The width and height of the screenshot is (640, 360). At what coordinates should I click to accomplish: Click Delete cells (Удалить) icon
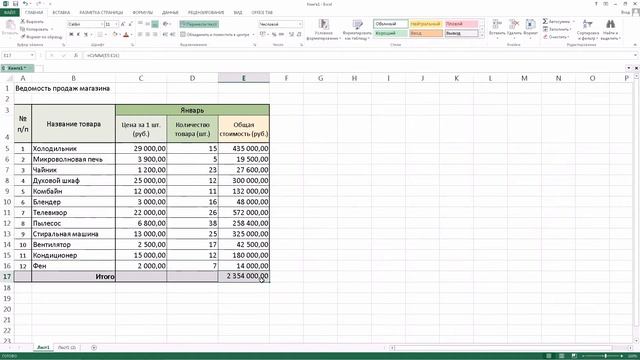pyautogui.click(x=514, y=24)
